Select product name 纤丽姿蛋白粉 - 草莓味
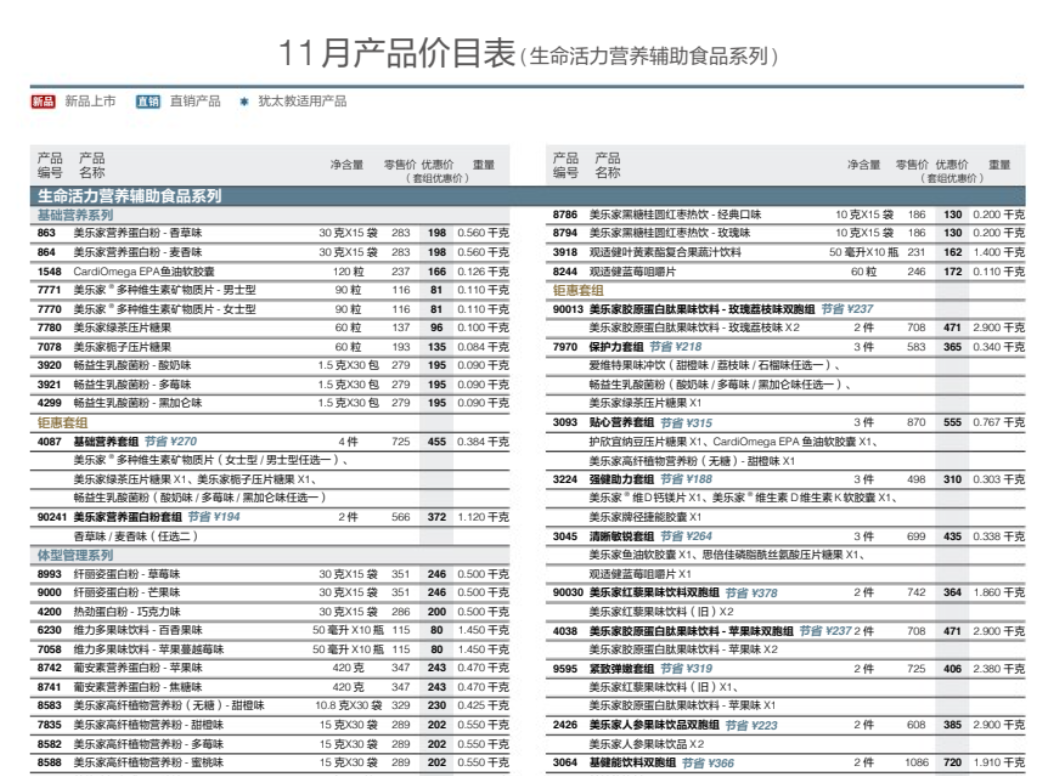This screenshot has width=1054, height=776. (x=127, y=574)
